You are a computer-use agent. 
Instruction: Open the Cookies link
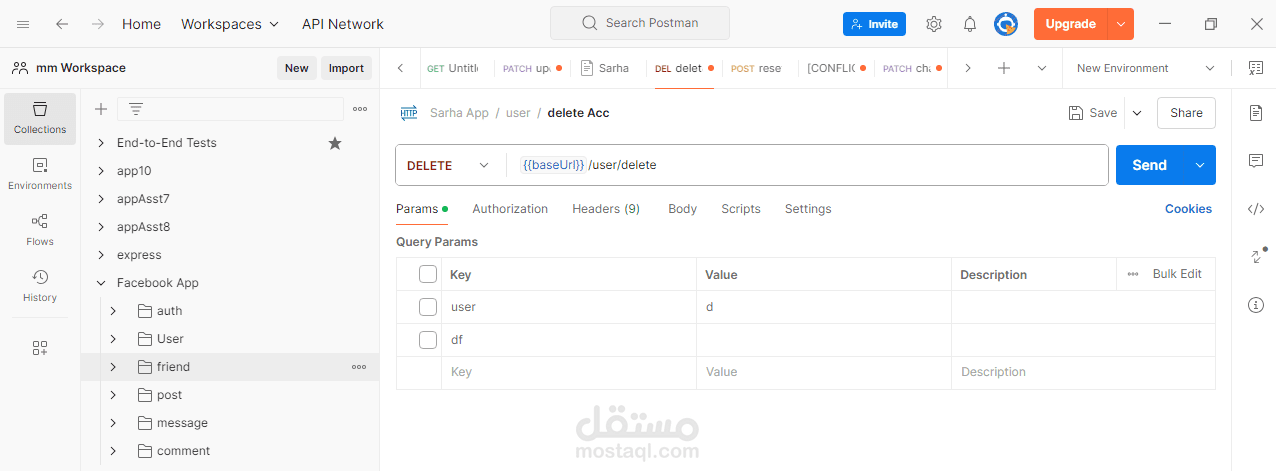pyautogui.click(x=1188, y=209)
